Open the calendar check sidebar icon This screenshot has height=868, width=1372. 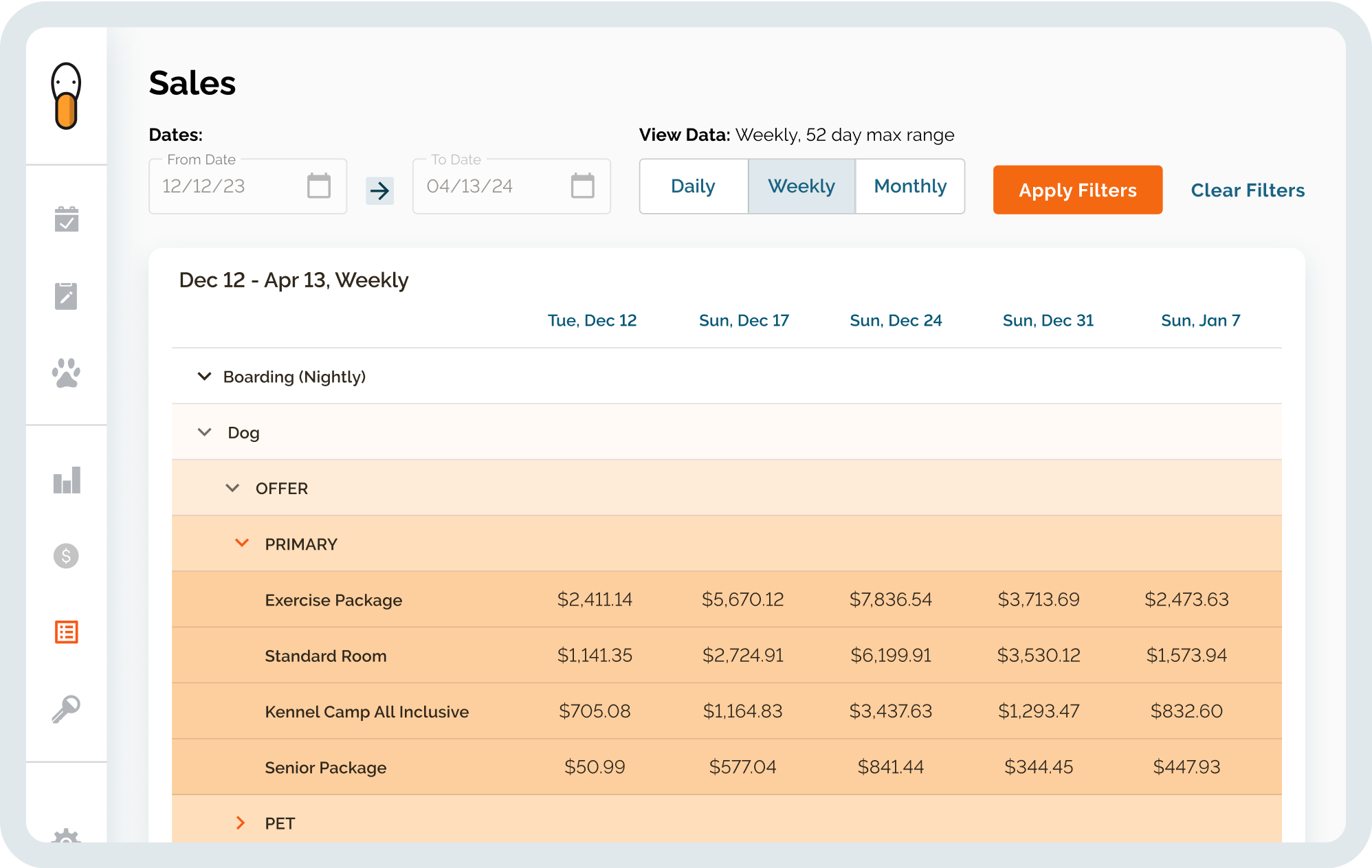click(67, 219)
